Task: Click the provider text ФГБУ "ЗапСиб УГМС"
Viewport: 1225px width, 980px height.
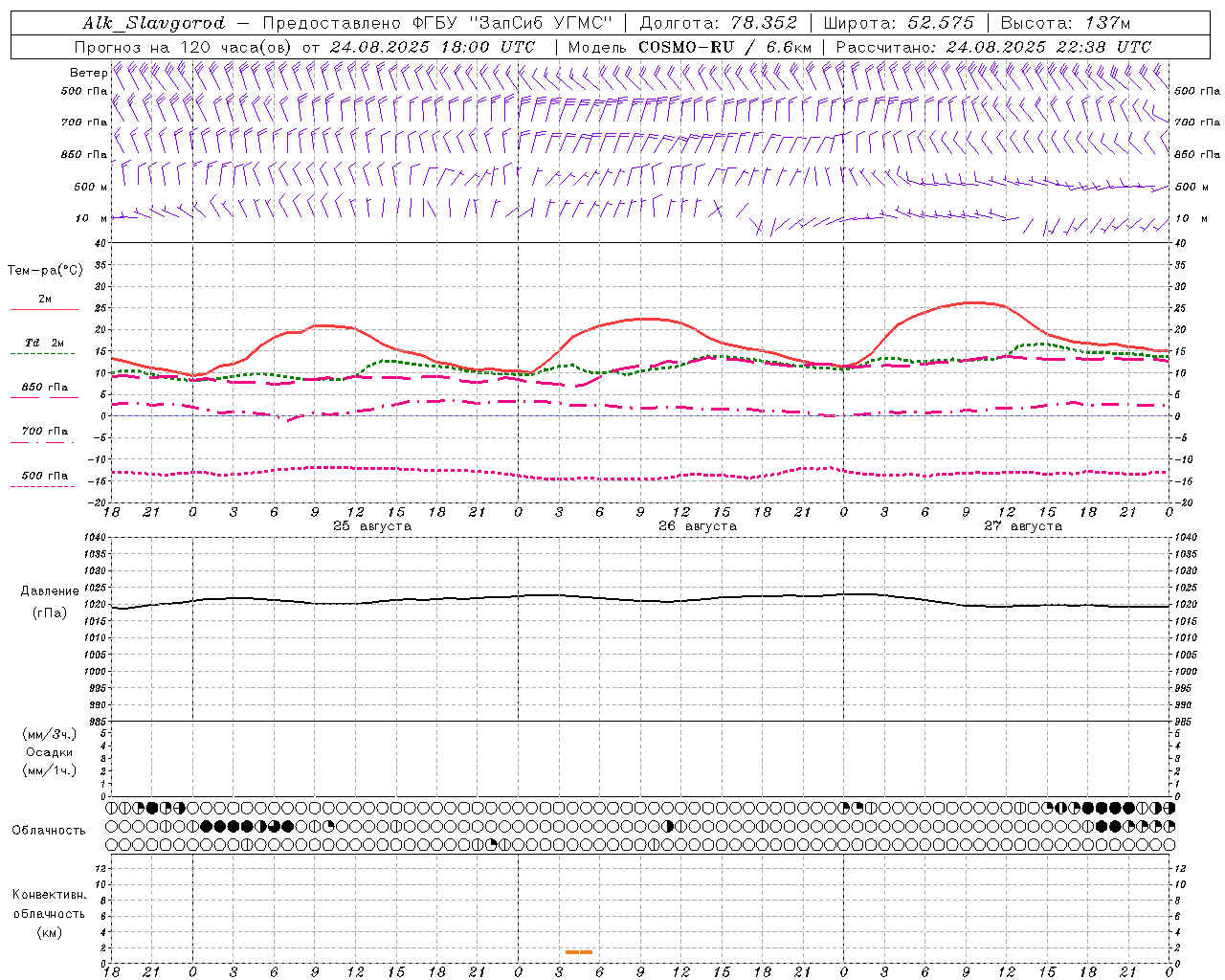Action: coord(515,23)
